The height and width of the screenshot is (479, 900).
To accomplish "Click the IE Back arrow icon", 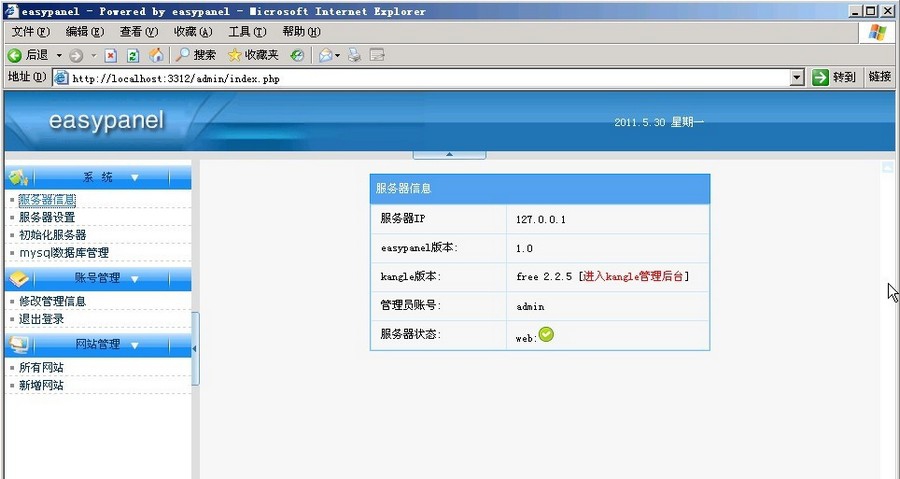I will (x=15, y=55).
